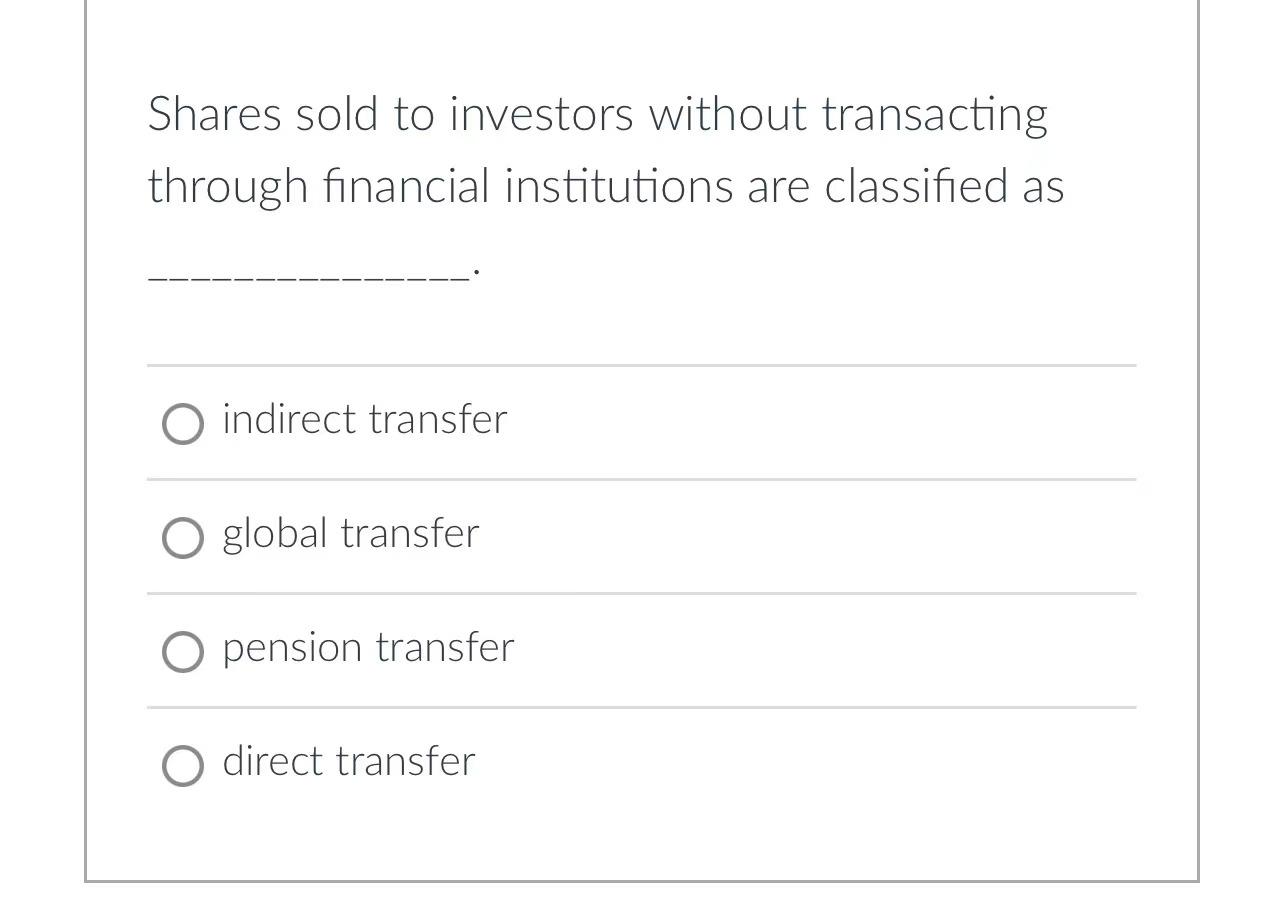This screenshot has width=1284, height=917.
Task: Select the direct transfer radio button
Action: click(182, 765)
